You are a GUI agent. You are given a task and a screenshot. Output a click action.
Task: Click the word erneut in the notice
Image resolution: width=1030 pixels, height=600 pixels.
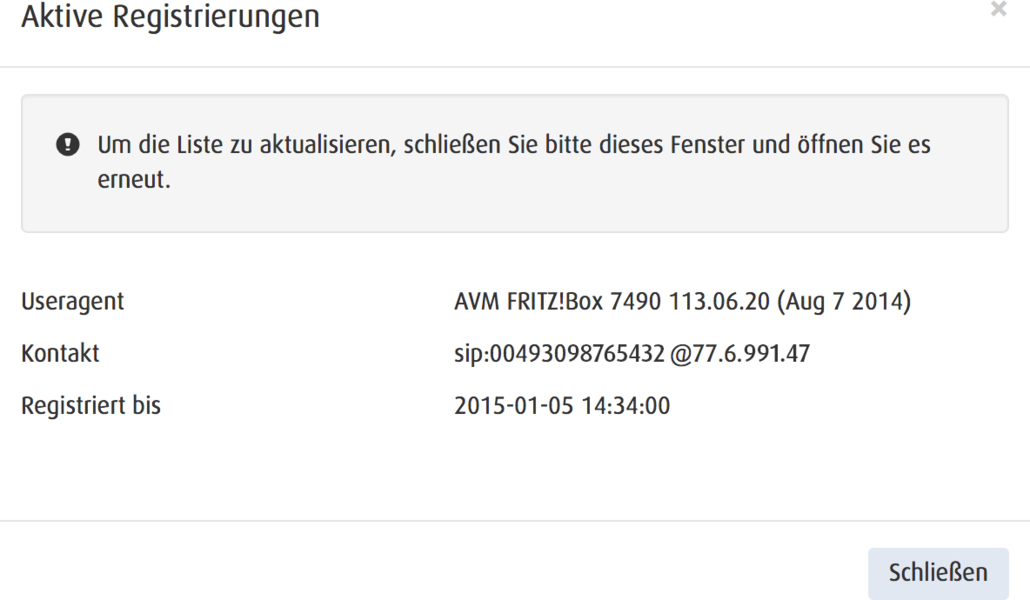132,179
